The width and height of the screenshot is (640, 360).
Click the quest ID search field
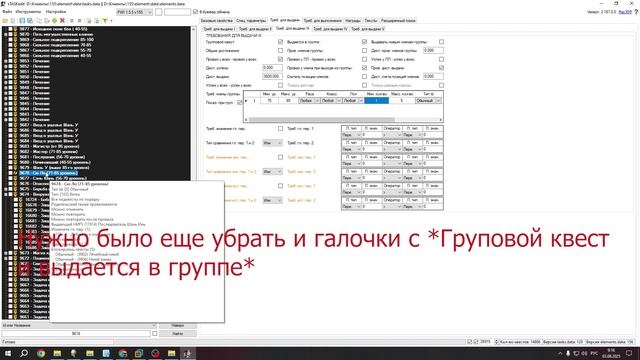(76, 333)
